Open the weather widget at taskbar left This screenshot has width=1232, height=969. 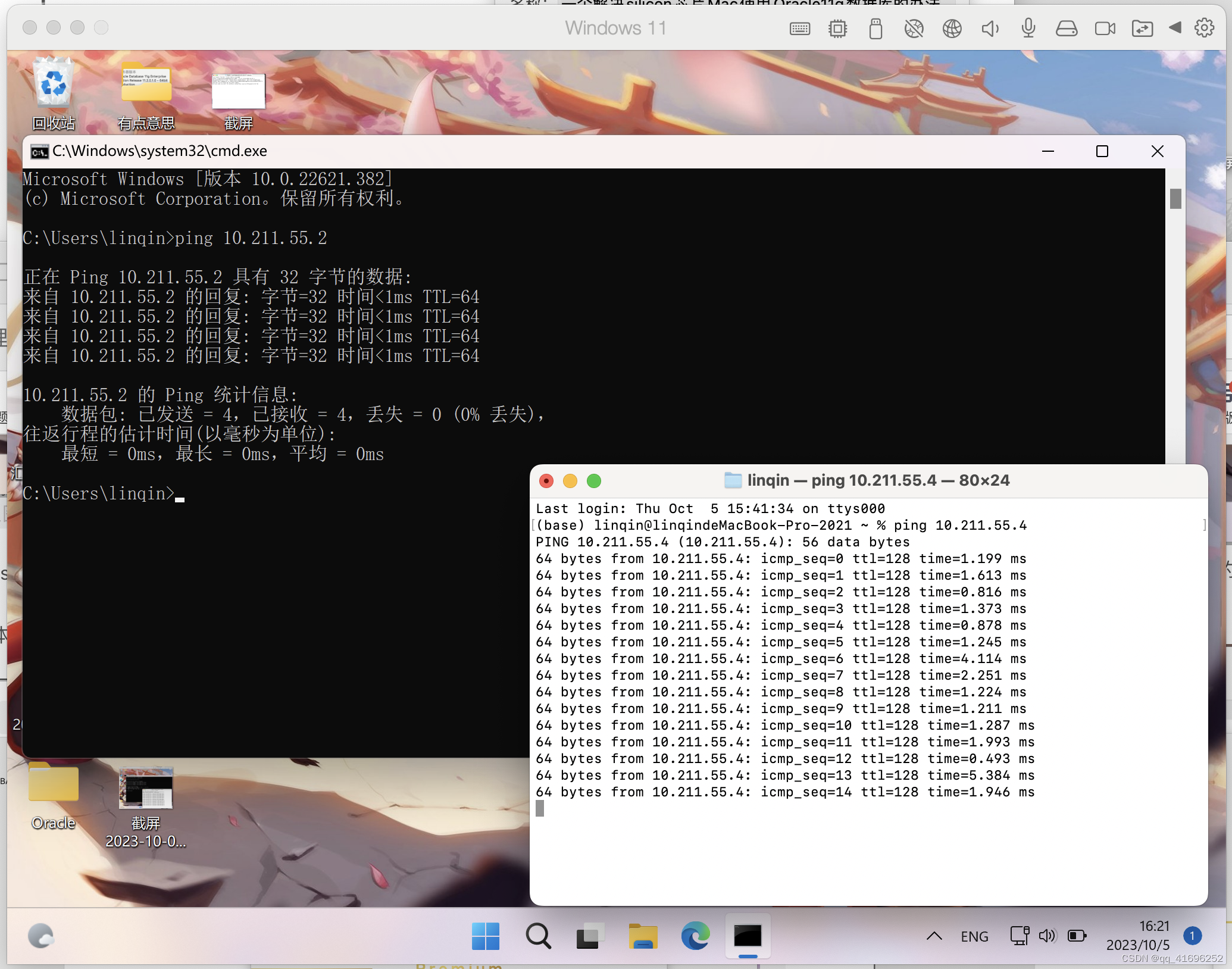point(40,936)
